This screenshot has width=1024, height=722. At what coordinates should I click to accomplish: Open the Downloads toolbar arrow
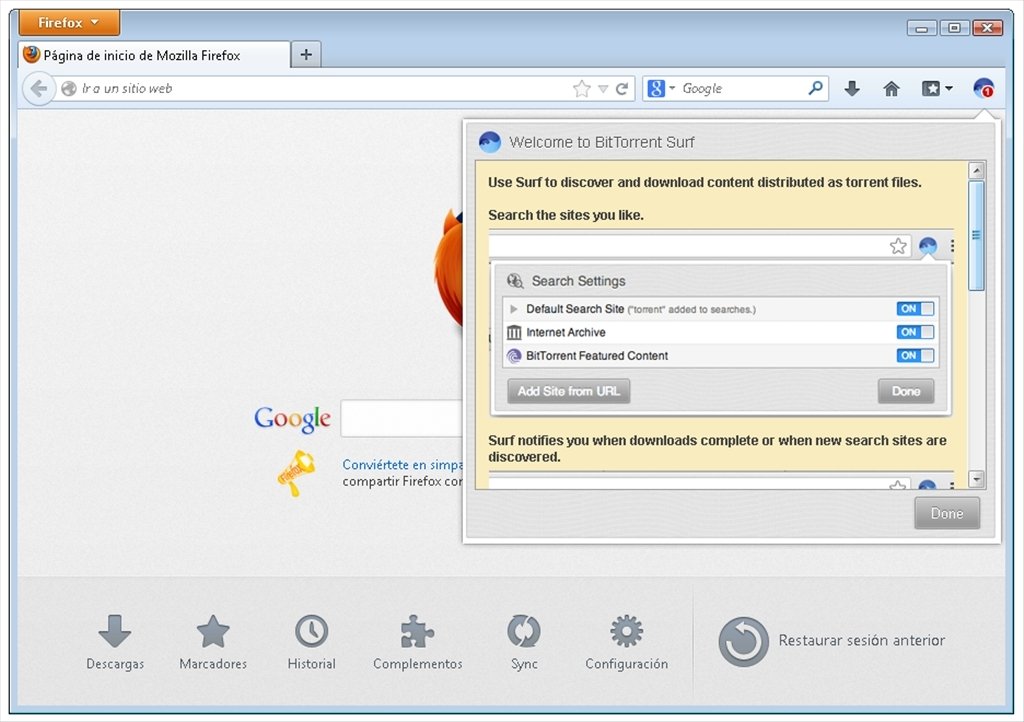click(x=852, y=88)
